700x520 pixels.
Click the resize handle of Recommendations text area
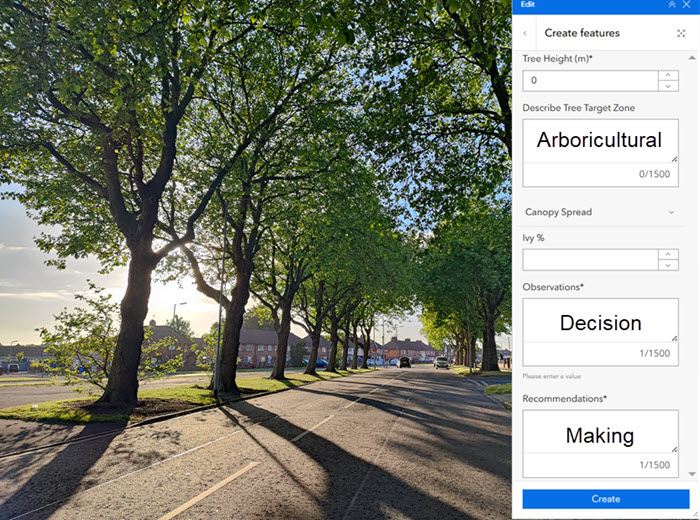click(x=674, y=449)
